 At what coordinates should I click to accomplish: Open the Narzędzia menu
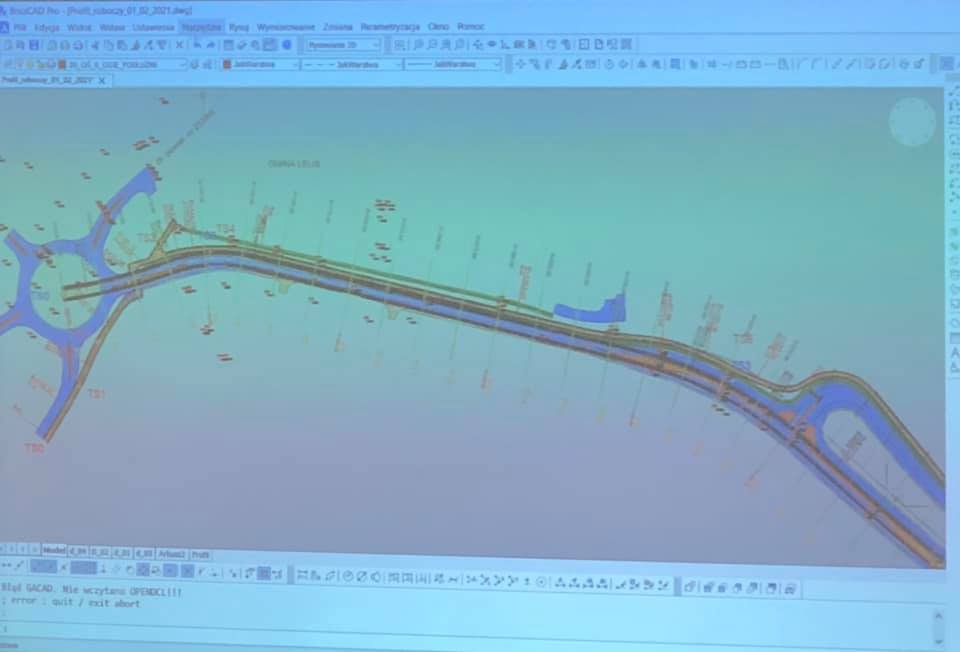pyautogui.click(x=202, y=27)
